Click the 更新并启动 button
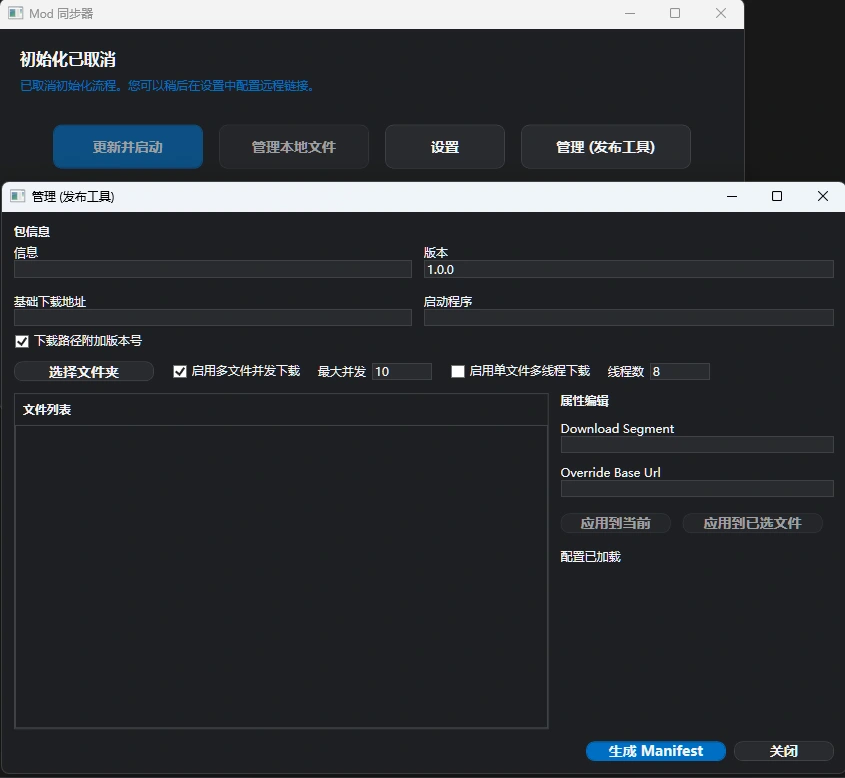This screenshot has height=778, width=845. coord(128,147)
